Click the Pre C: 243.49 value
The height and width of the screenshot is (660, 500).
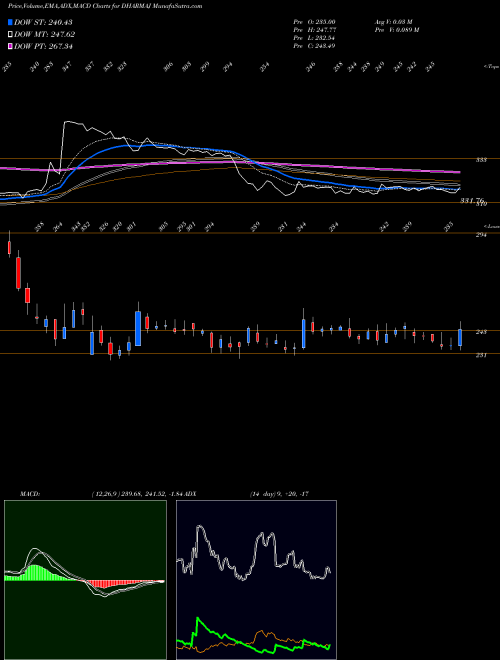click(314, 46)
